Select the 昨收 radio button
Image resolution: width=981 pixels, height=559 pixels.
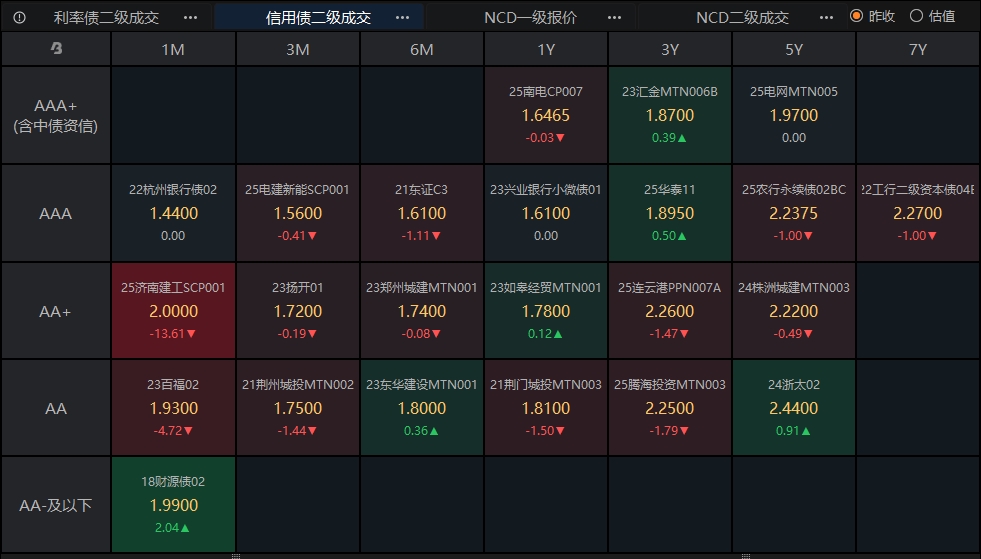[x=856, y=16]
